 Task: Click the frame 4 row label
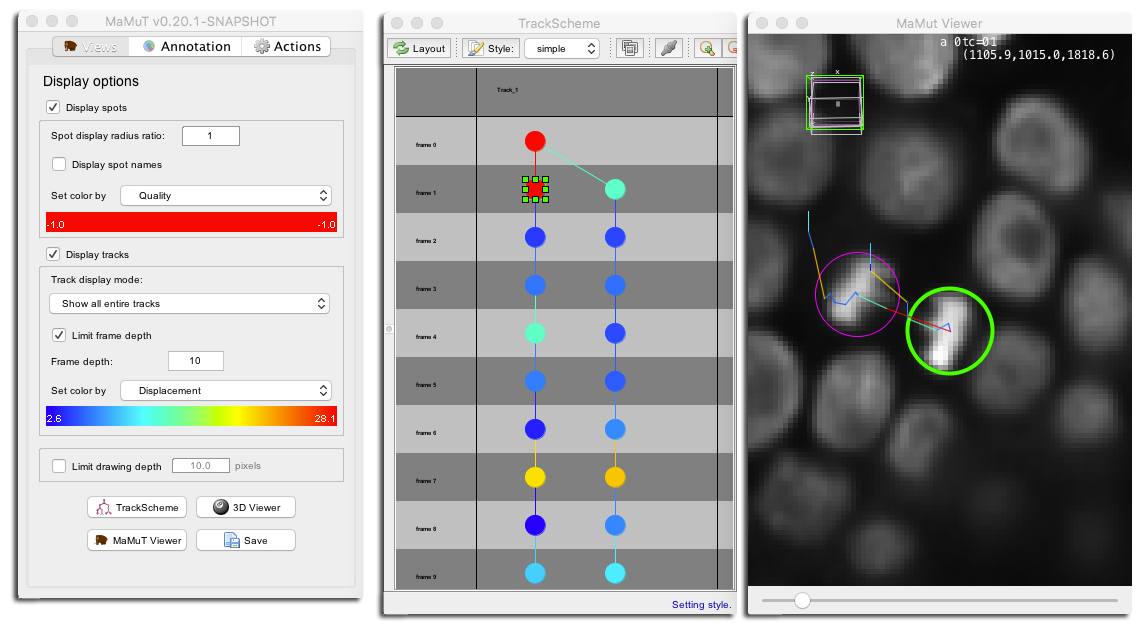(x=426, y=337)
